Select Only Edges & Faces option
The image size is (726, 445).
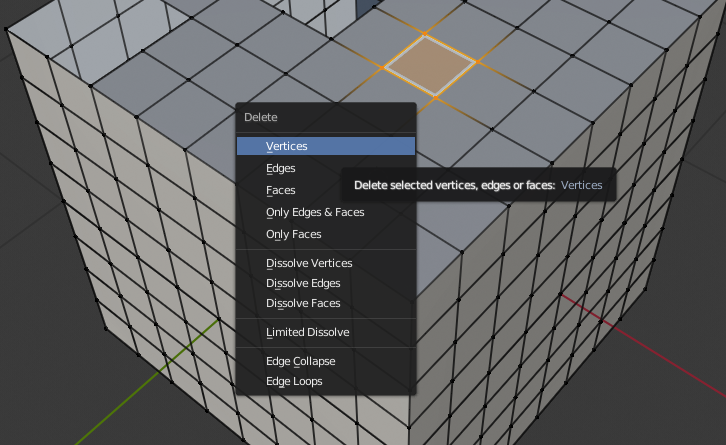coord(326,212)
